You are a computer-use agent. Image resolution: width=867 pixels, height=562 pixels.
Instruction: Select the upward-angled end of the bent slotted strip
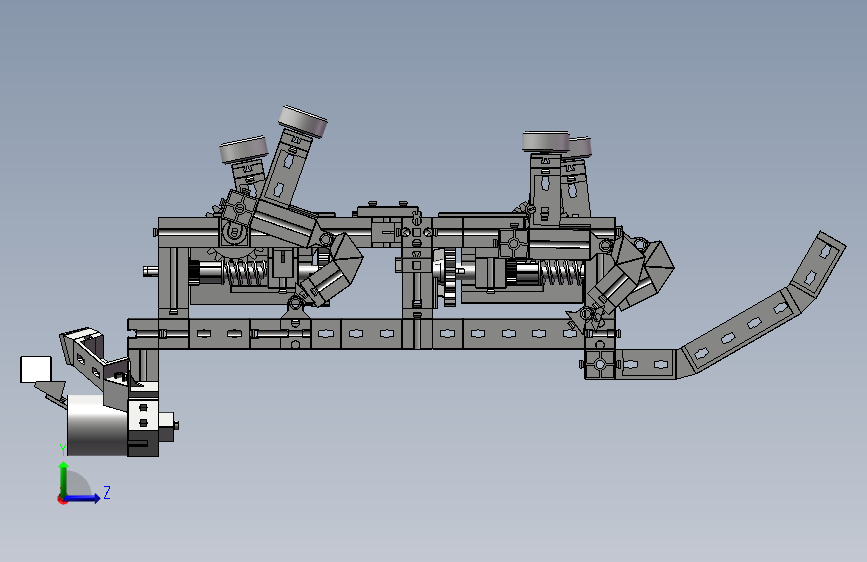817,264
